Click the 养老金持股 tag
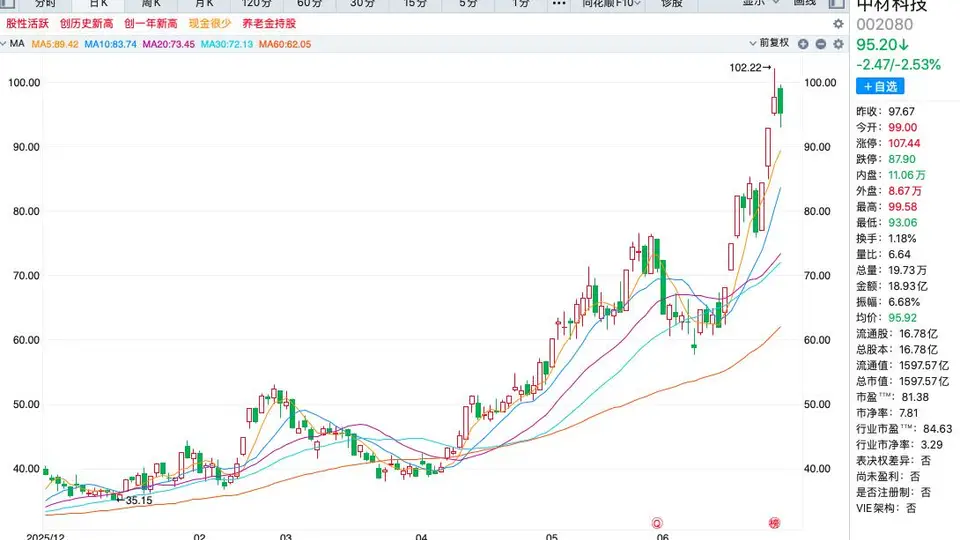960x540 pixels. tap(269, 24)
